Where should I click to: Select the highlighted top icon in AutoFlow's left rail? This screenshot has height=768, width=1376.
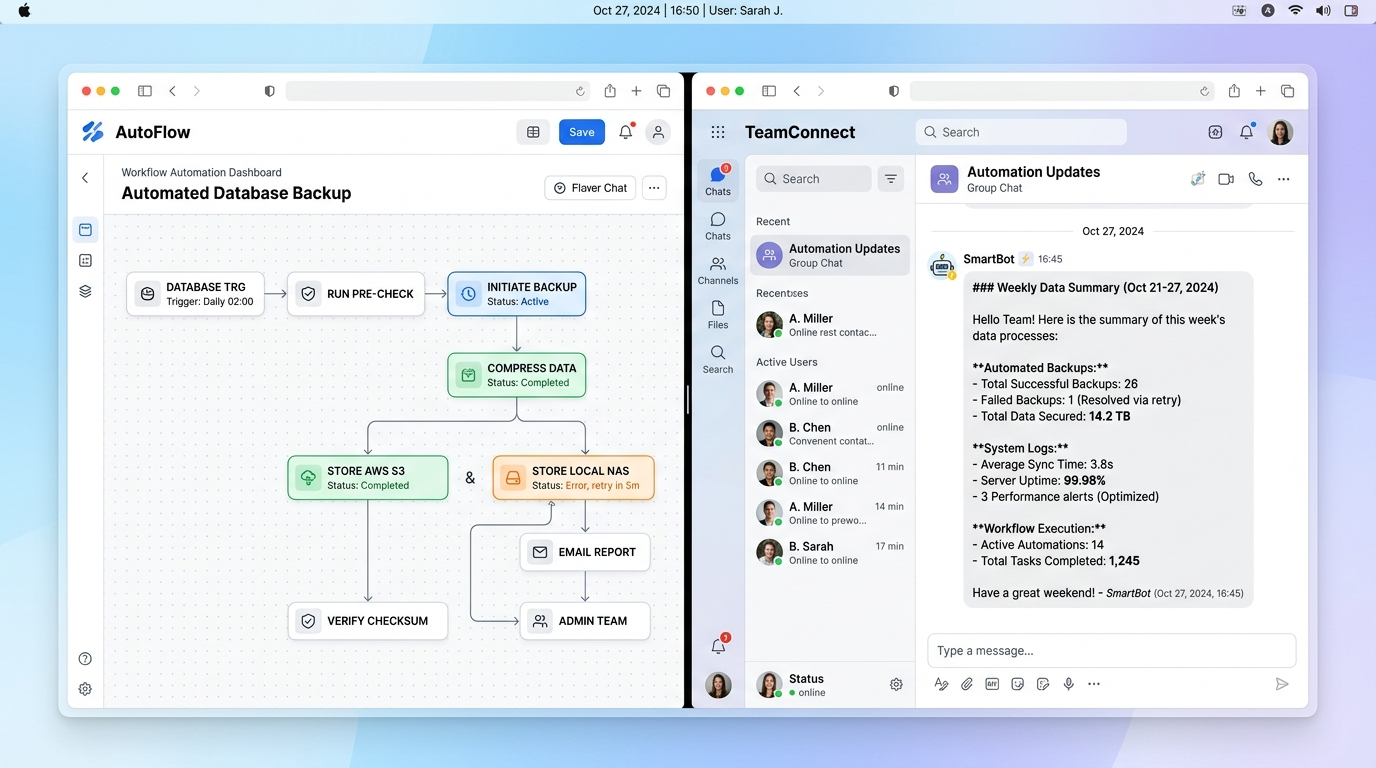pos(85,230)
